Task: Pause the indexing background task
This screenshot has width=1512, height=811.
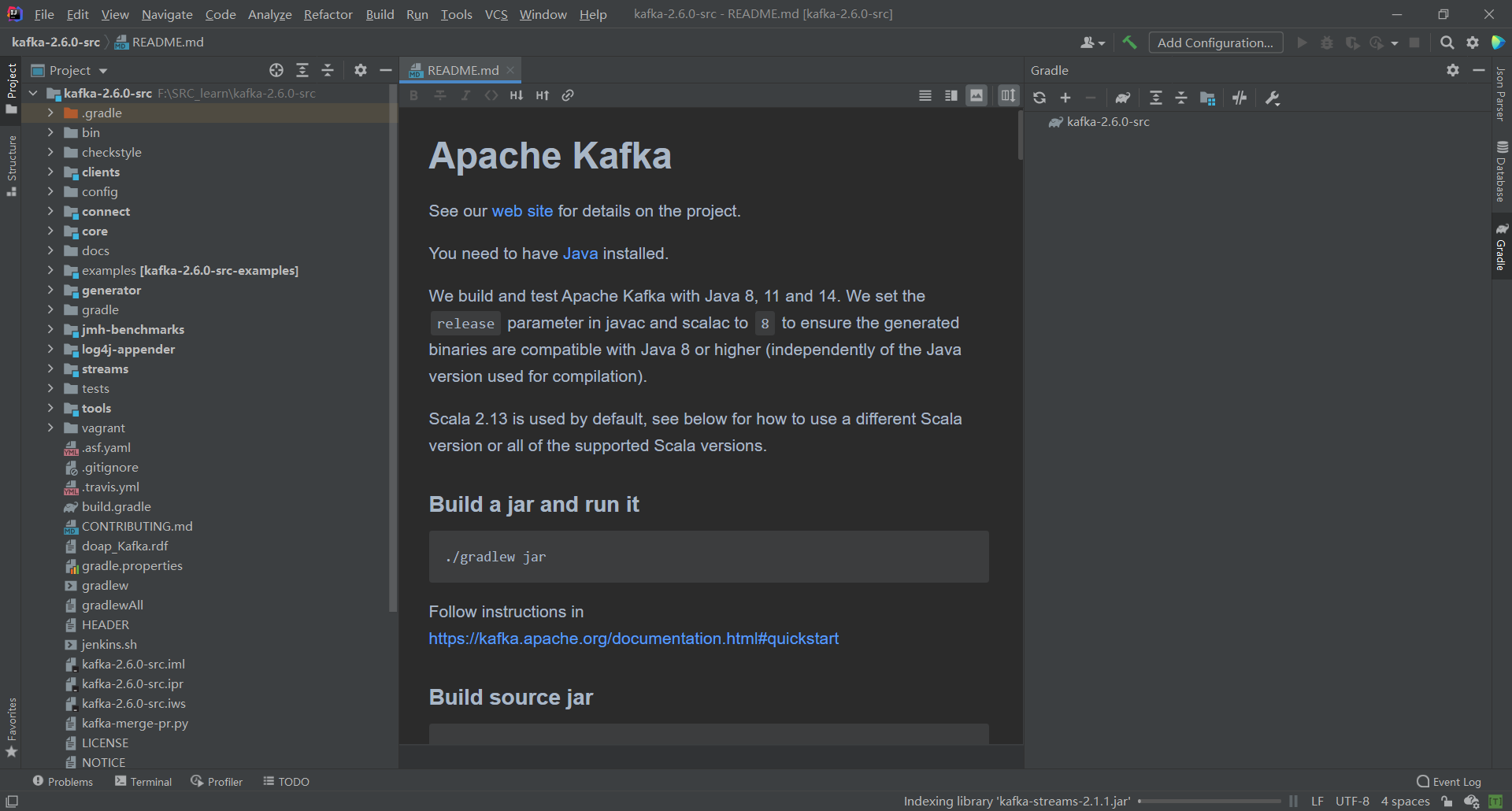Action: (1293, 801)
